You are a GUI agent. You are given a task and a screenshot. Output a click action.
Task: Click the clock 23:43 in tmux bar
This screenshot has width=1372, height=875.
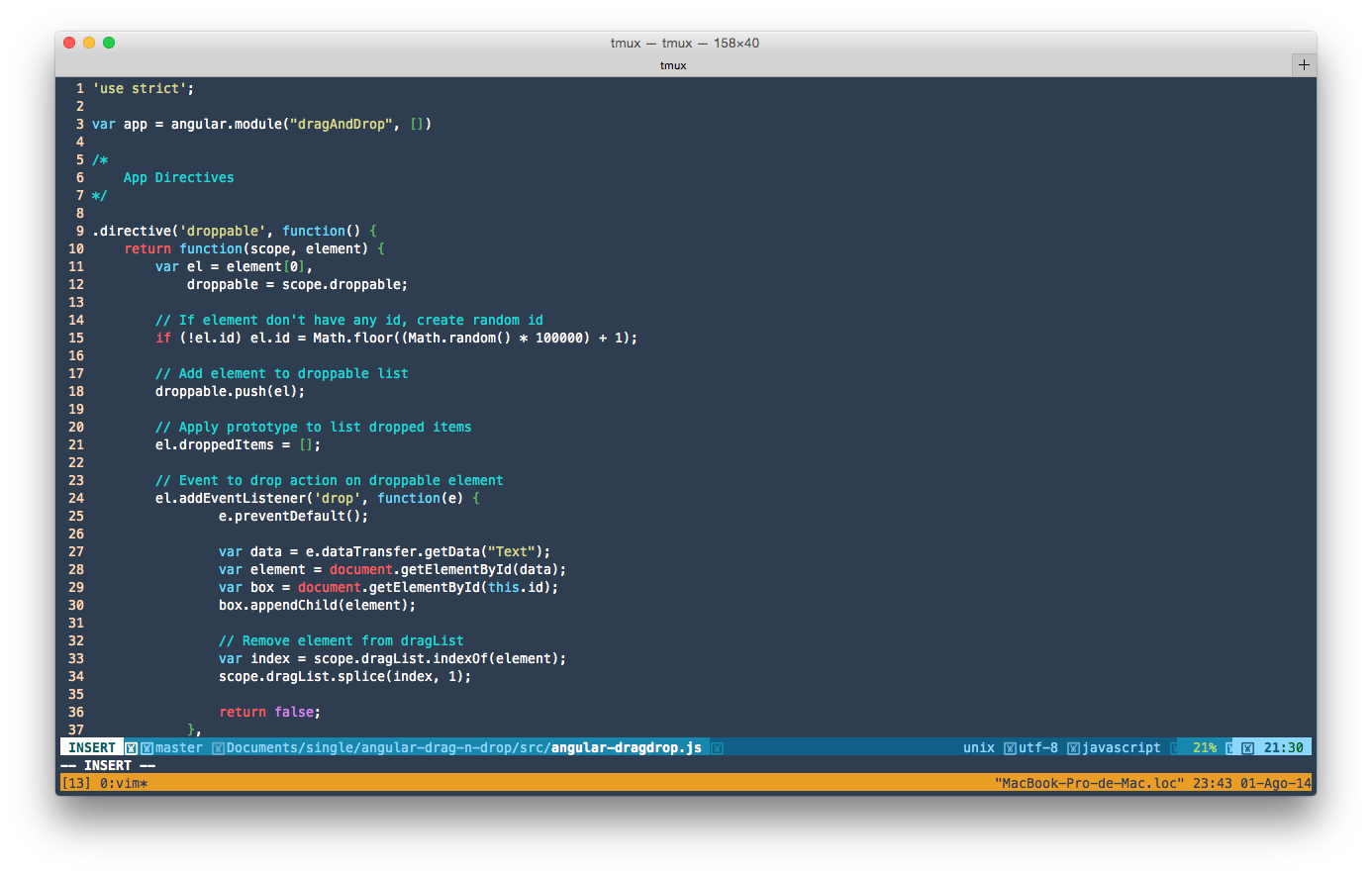click(1213, 783)
